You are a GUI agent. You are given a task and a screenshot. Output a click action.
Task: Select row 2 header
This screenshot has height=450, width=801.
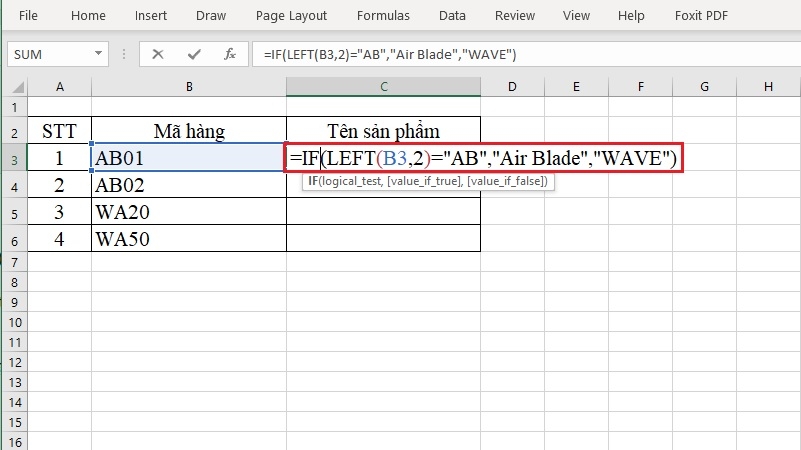pyautogui.click(x=15, y=132)
